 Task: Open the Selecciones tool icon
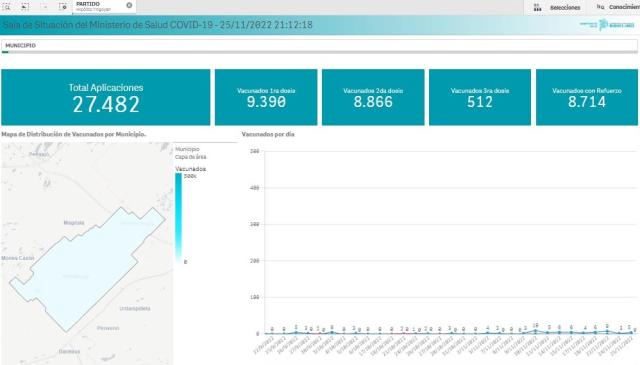click(538, 7)
